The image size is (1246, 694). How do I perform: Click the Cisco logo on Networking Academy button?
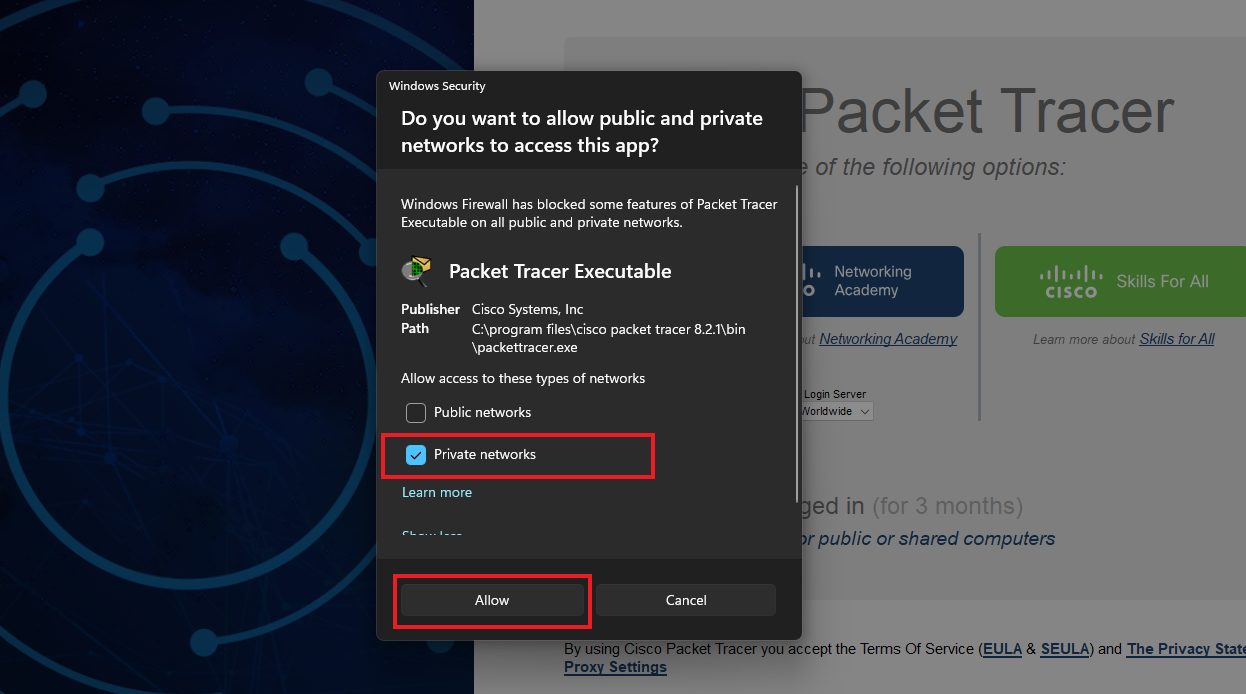pos(809,281)
